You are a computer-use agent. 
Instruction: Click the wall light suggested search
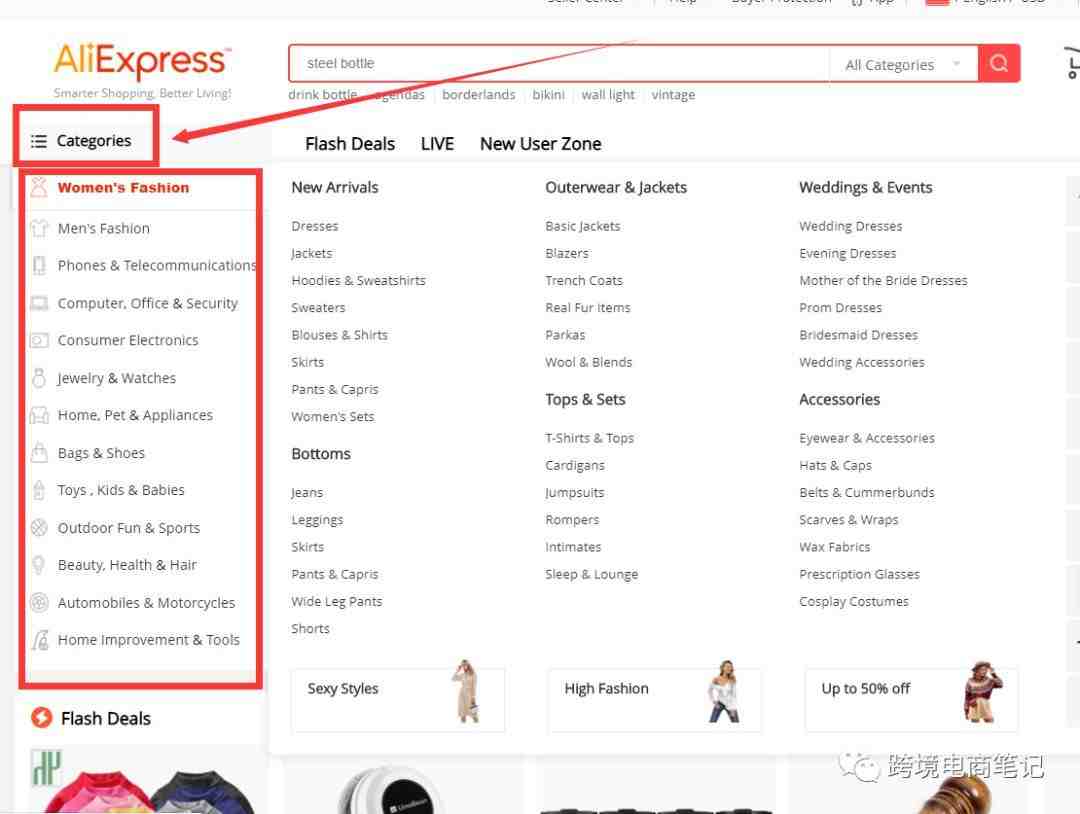click(x=608, y=94)
